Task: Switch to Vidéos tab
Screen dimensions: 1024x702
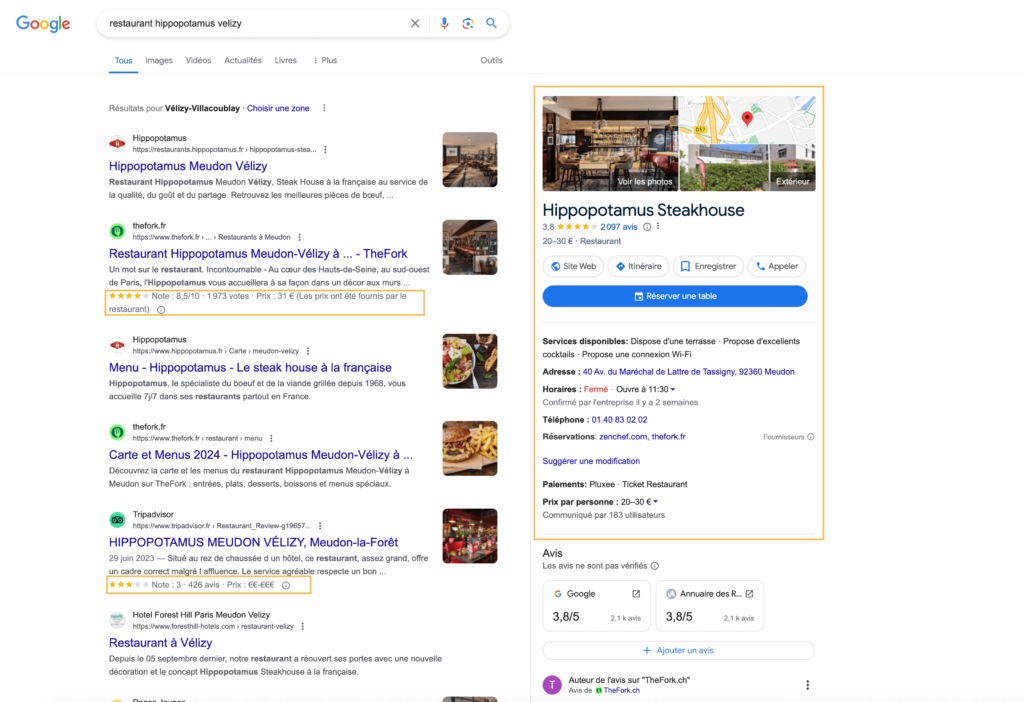Action: pyautogui.click(x=198, y=60)
